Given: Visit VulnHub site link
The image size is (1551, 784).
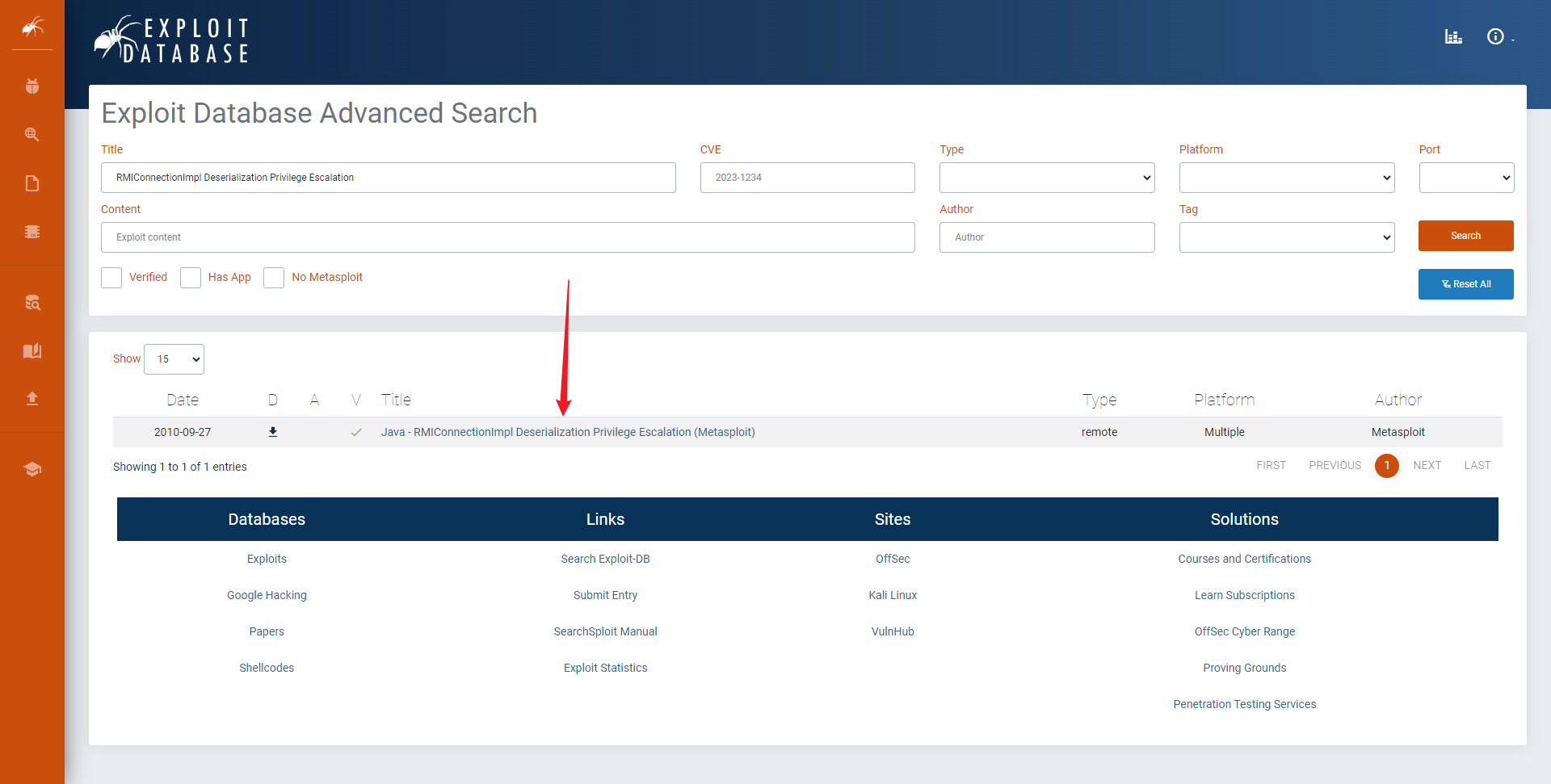Looking at the screenshot, I should (893, 631).
